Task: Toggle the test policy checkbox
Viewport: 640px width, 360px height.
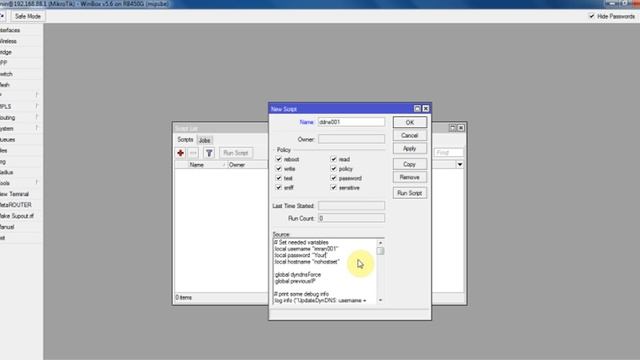Action: [x=279, y=178]
